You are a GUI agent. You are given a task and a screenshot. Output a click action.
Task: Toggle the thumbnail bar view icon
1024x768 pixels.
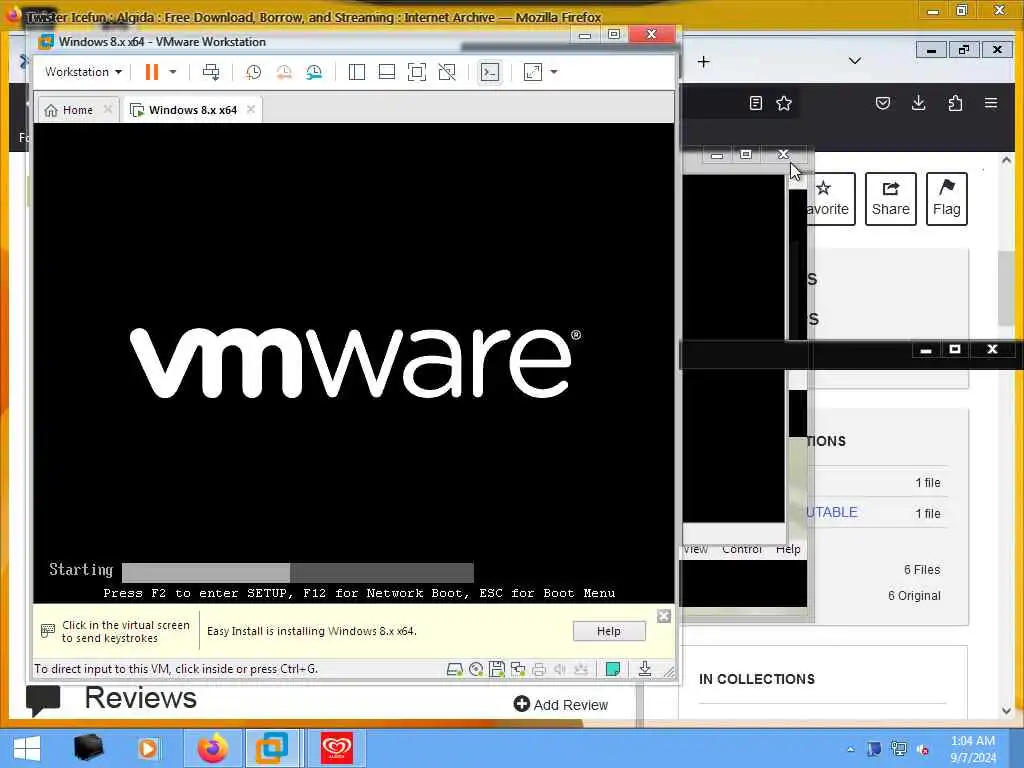387,72
